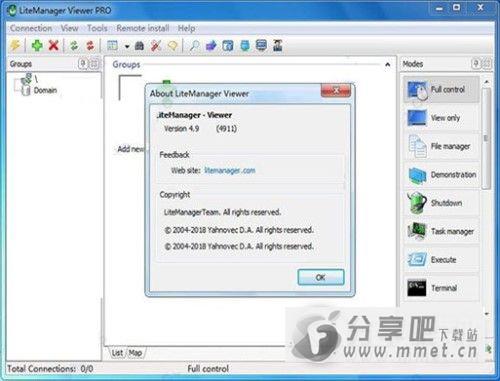Open the Connection menu
The image size is (500, 381).
pos(31,28)
